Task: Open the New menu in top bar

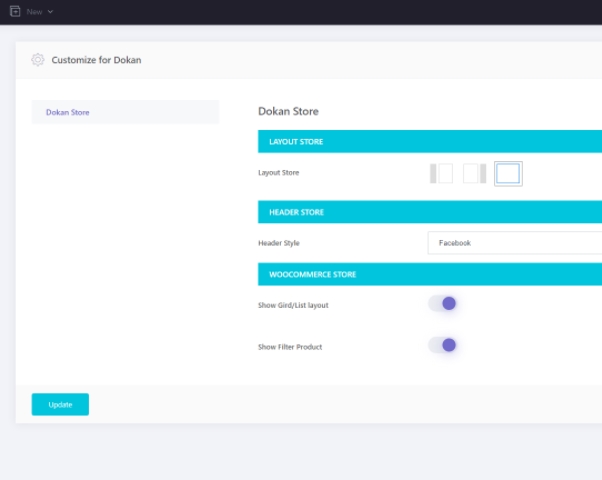Action: click(35, 11)
